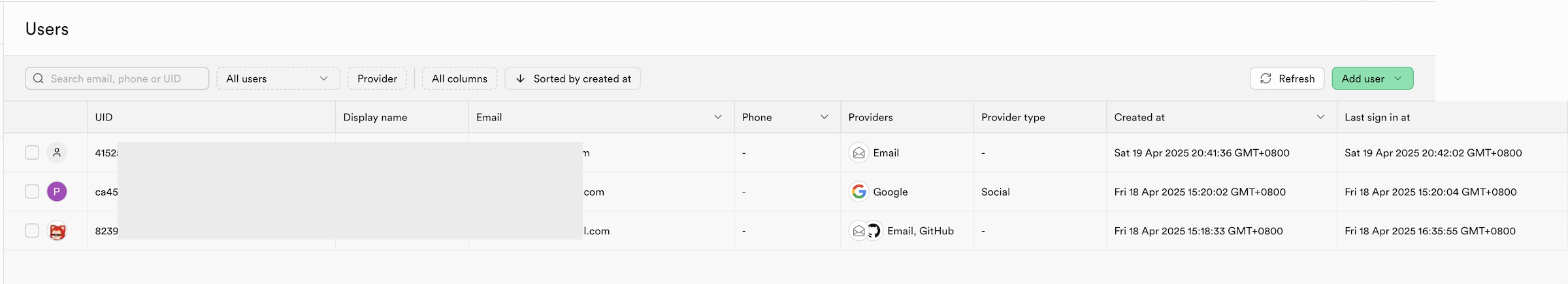This screenshot has width=1568, height=284.
Task: Tick the checkbox beside the Google user
Action: (x=32, y=192)
